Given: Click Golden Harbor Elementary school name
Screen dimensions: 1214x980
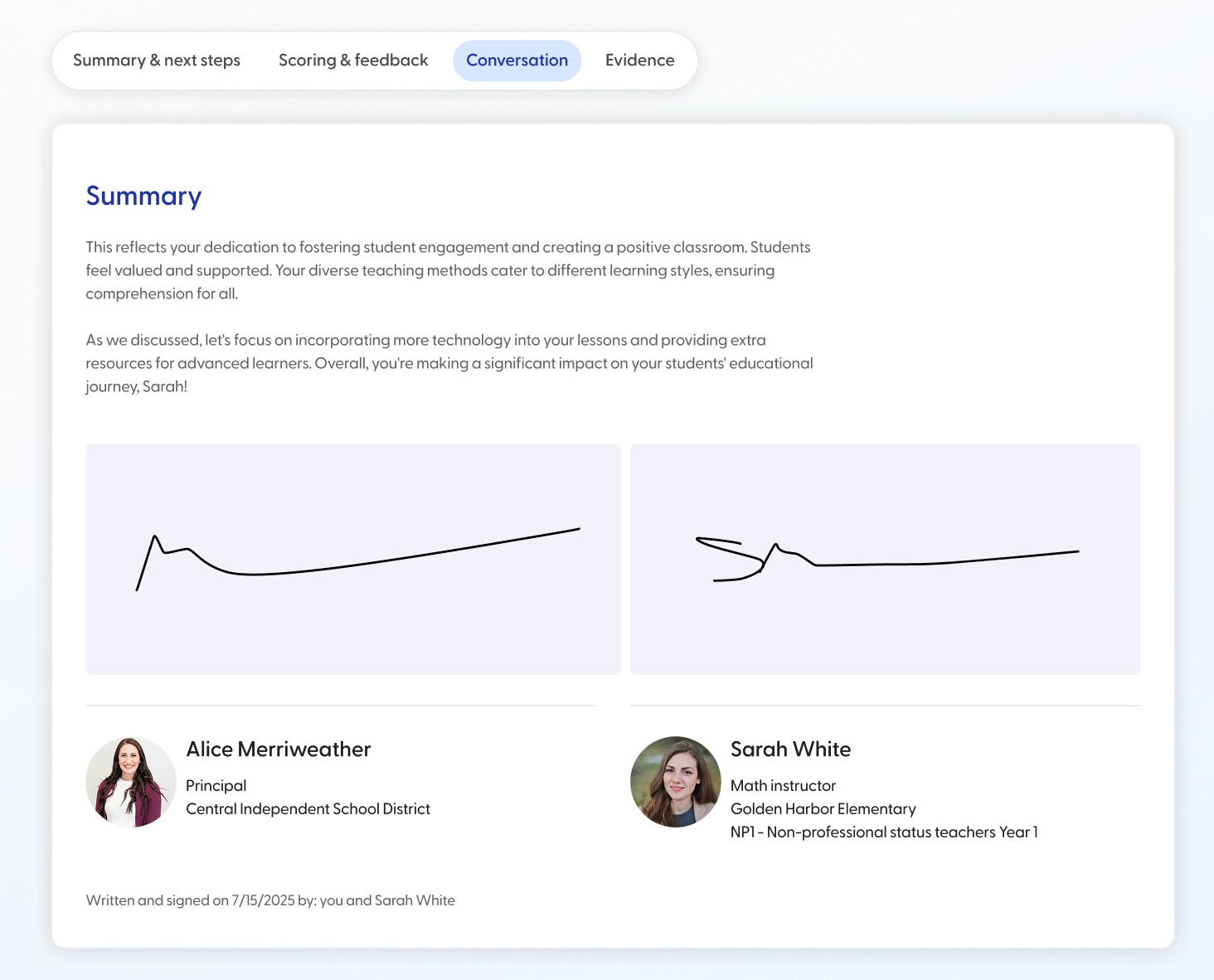Looking at the screenshot, I should coord(823,809).
